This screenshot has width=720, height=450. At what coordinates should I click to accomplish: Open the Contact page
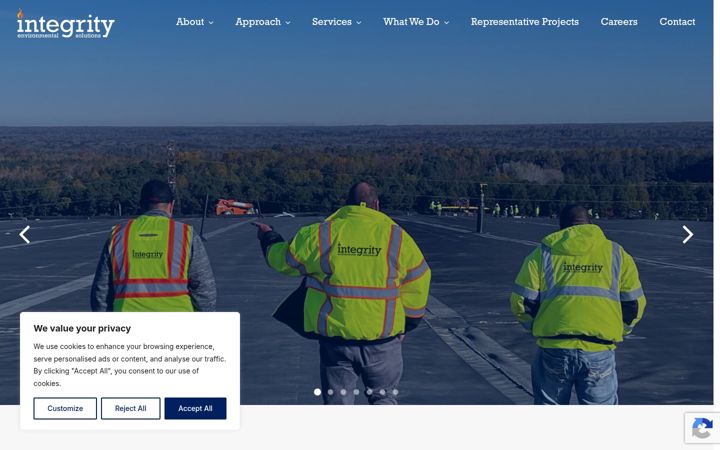tap(677, 22)
